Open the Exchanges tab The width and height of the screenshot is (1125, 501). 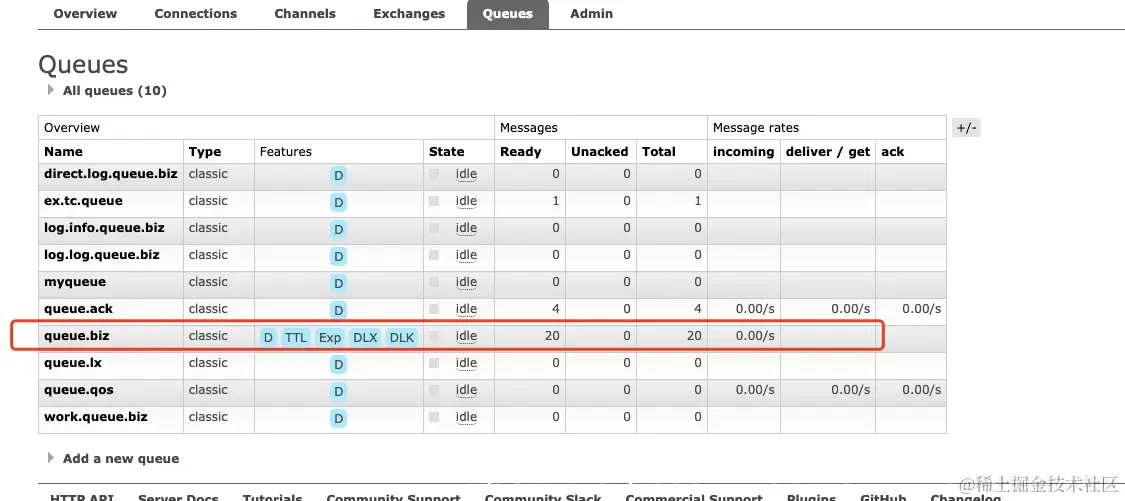409,14
